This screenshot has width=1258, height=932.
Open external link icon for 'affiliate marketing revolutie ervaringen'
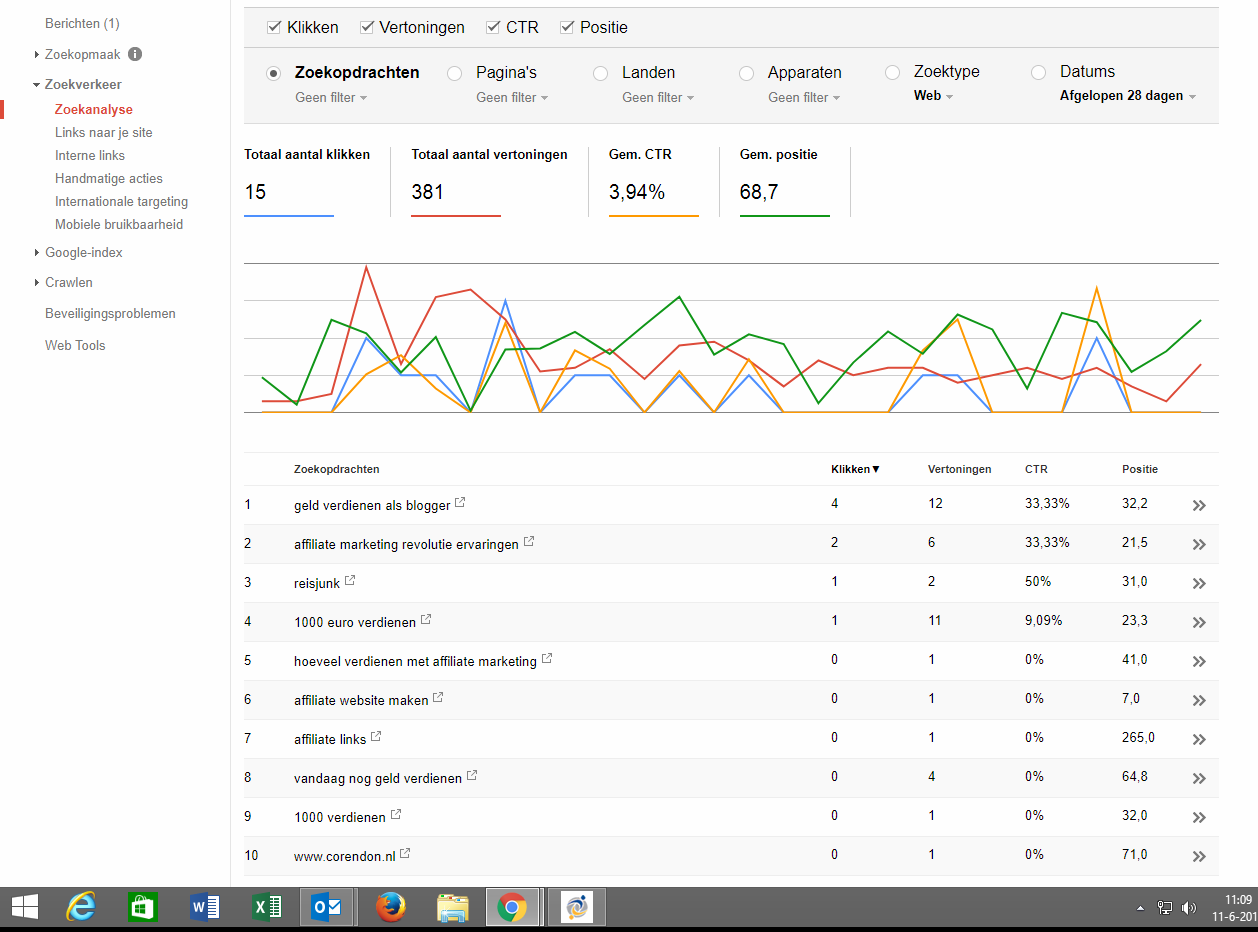coord(529,542)
